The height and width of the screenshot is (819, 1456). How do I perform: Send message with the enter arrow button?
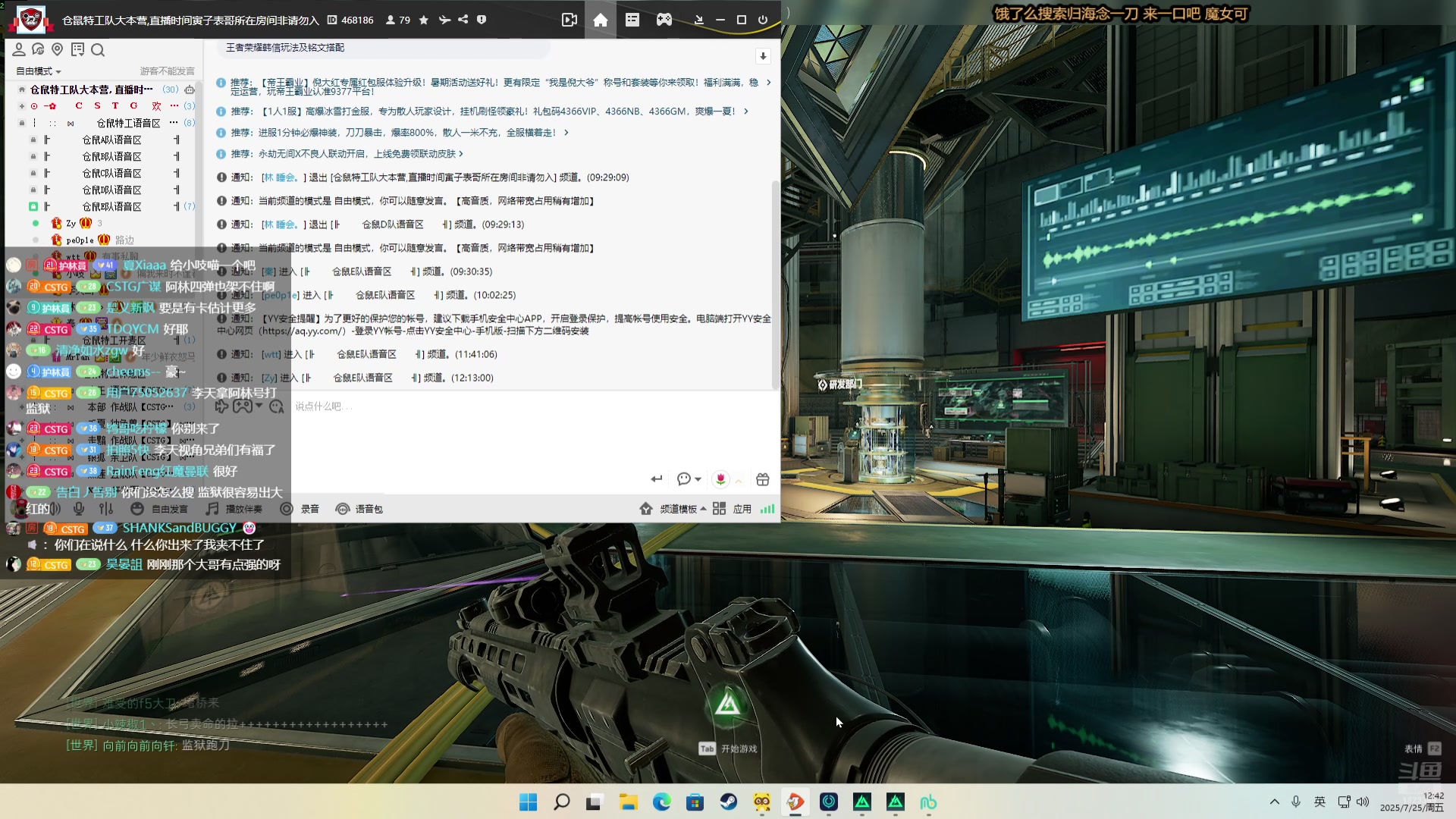click(x=657, y=479)
